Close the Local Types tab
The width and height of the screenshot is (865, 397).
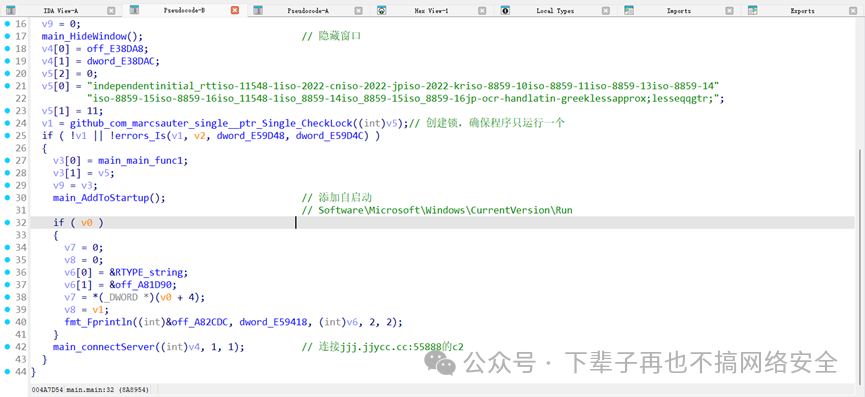coord(606,10)
